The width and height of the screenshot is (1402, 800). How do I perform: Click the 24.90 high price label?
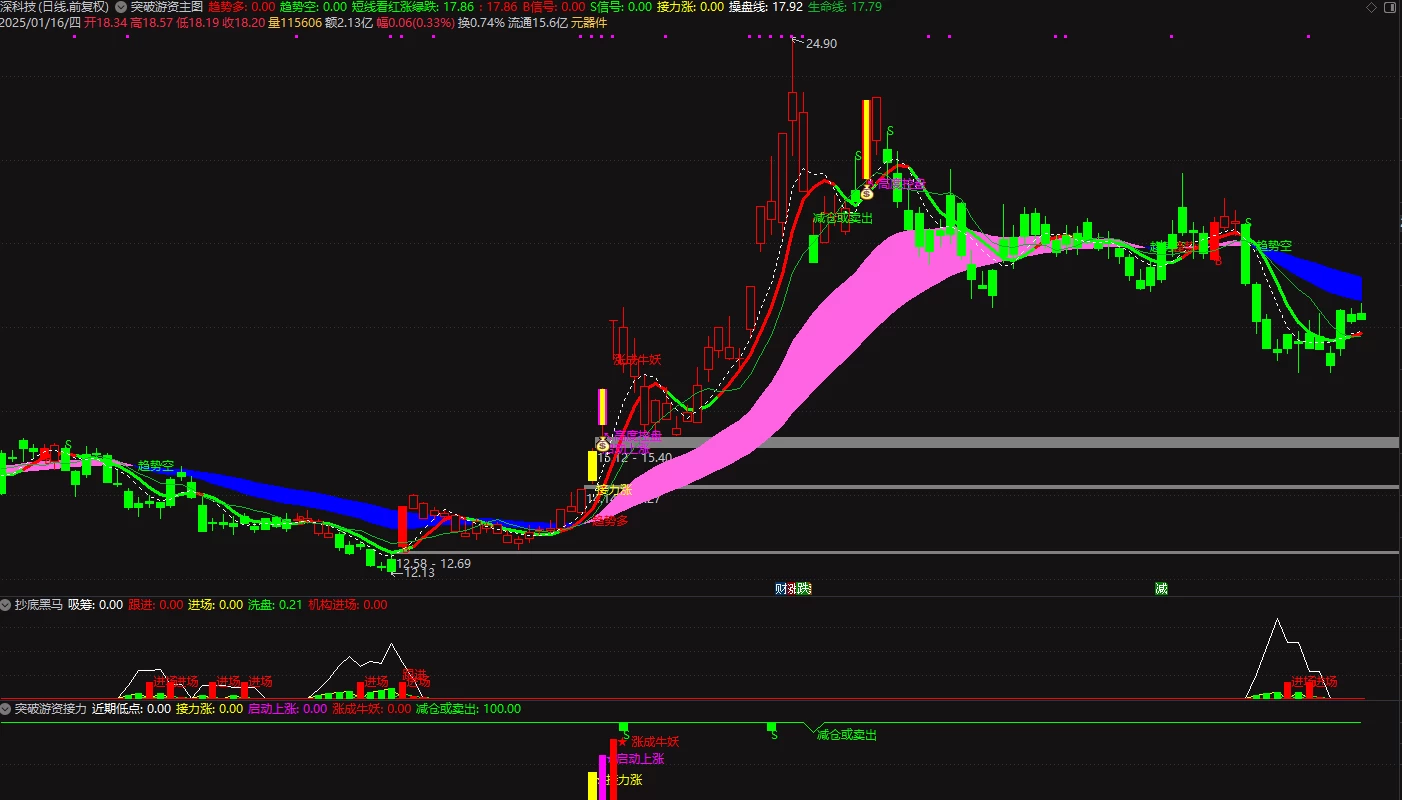[x=821, y=44]
